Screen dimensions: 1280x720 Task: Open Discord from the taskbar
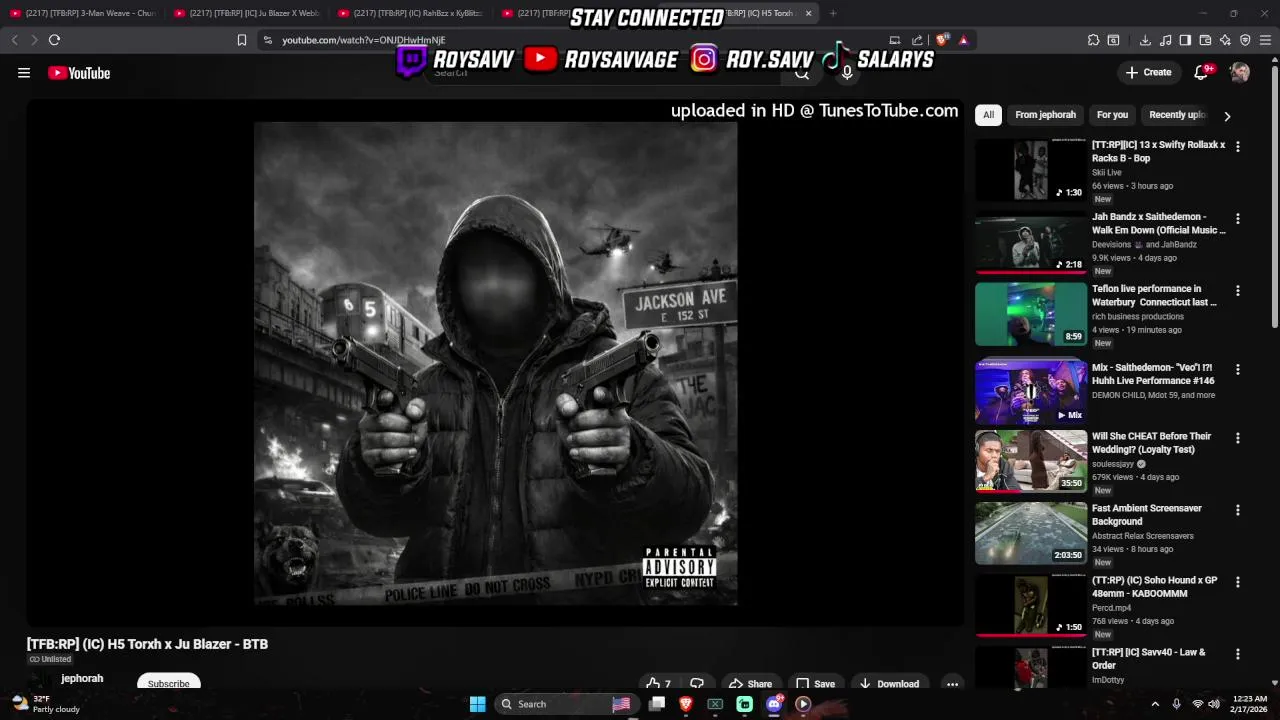[x=774, y=704]
